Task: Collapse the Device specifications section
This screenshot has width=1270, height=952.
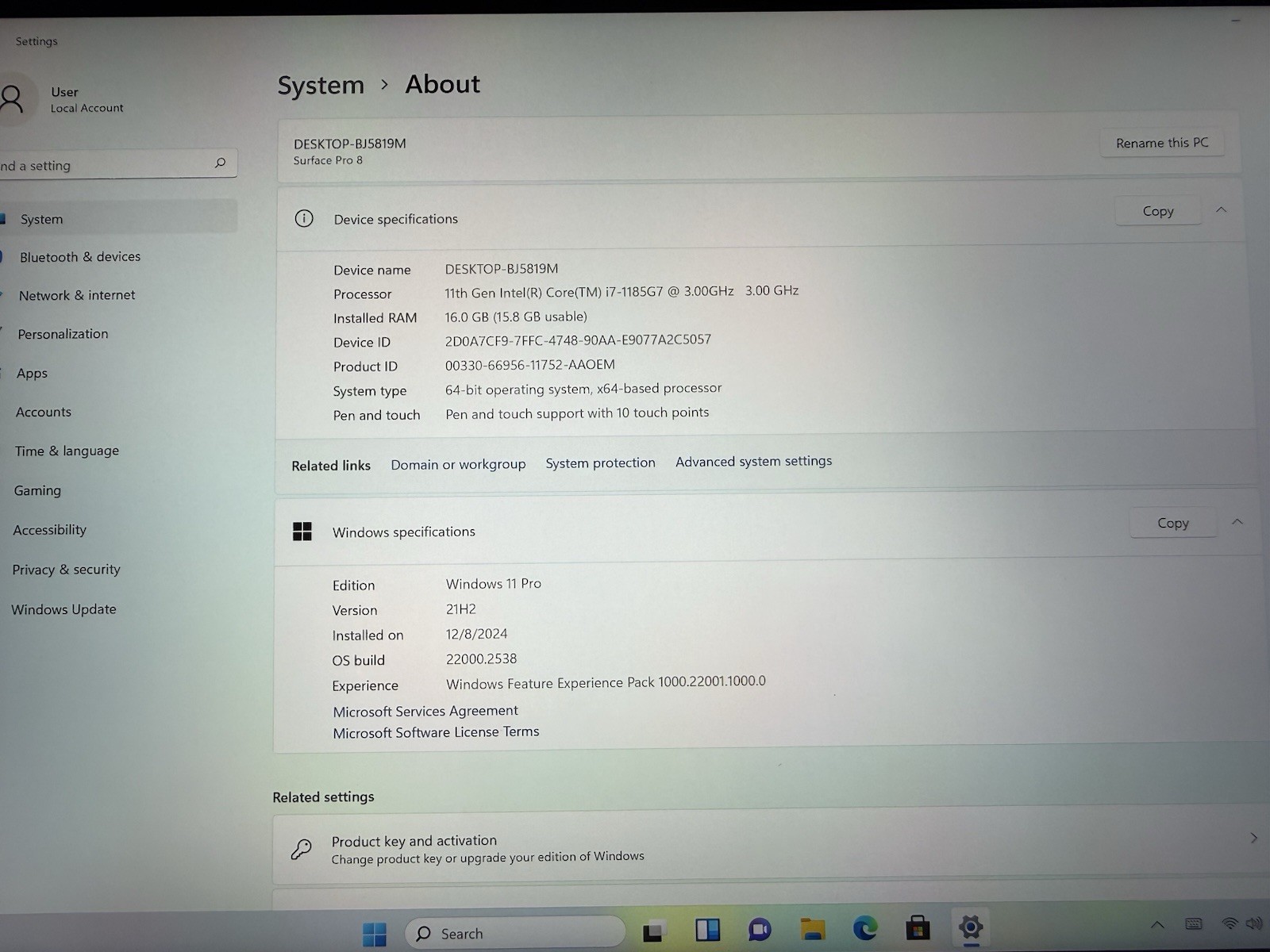Action: (x=1221, y=210)
